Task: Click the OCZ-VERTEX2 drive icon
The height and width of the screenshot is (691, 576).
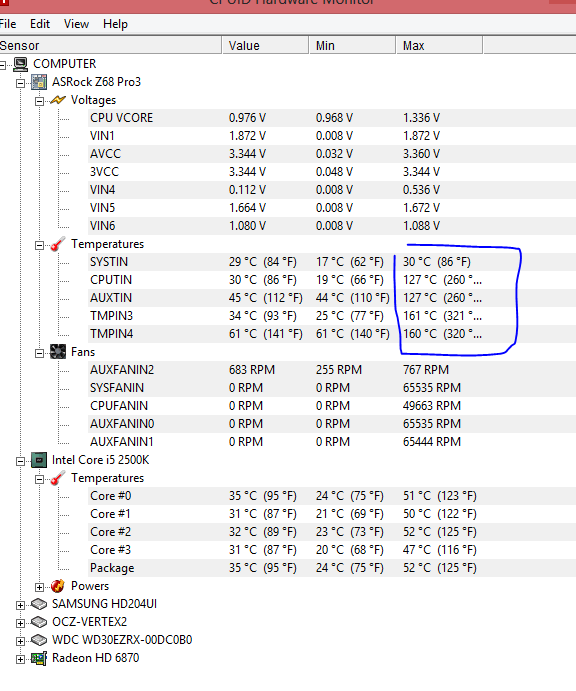Action: (x=39, y=622)
